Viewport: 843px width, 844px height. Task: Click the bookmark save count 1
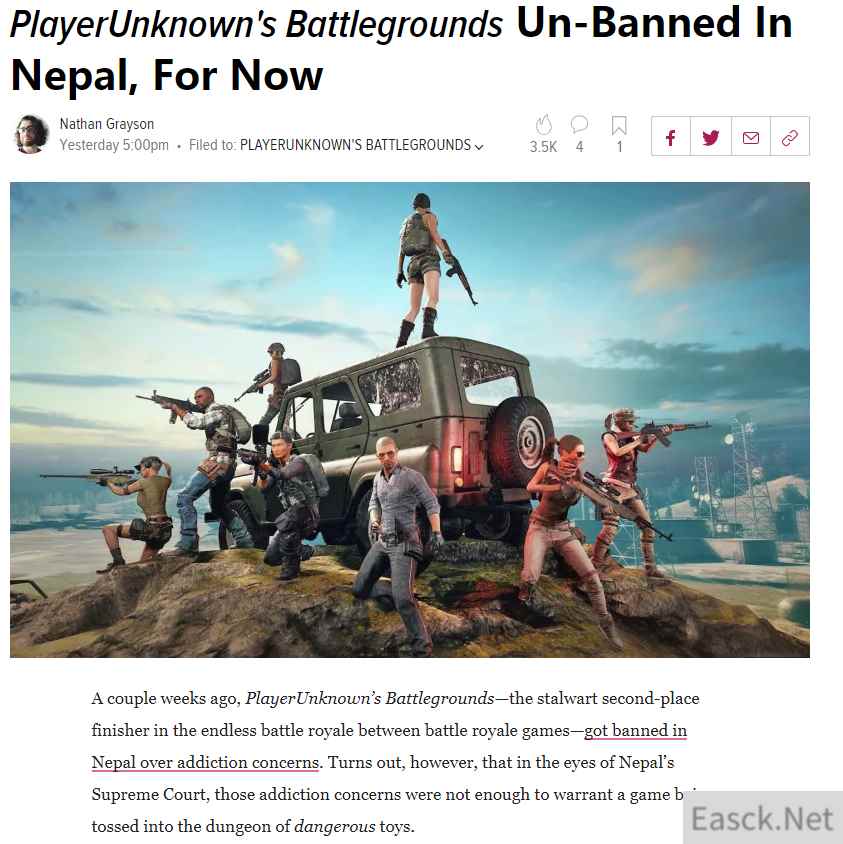coord(620,146)
